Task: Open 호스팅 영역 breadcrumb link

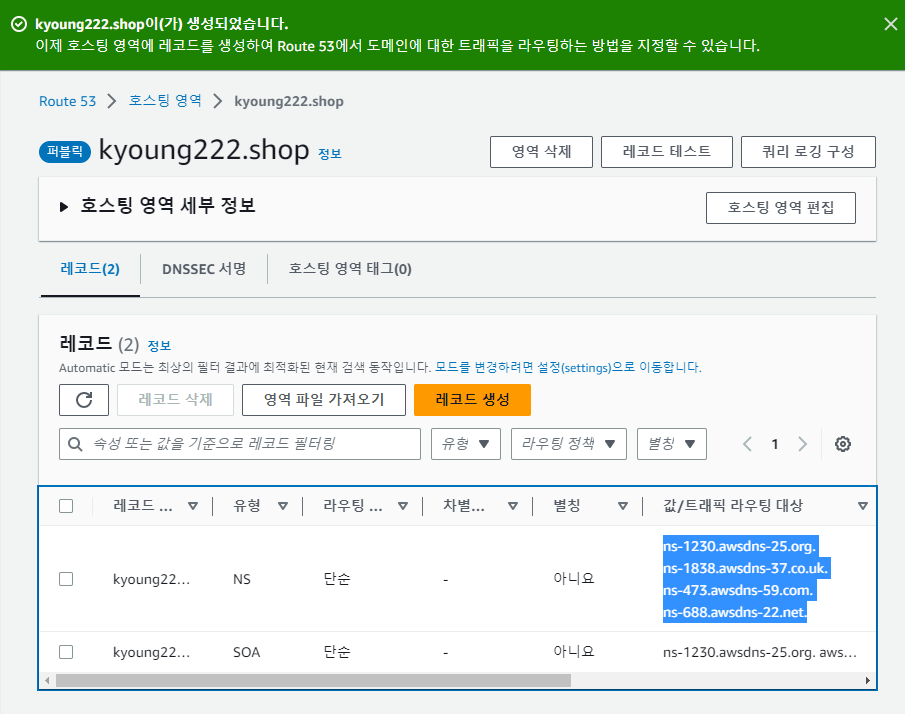Action: 165,100
